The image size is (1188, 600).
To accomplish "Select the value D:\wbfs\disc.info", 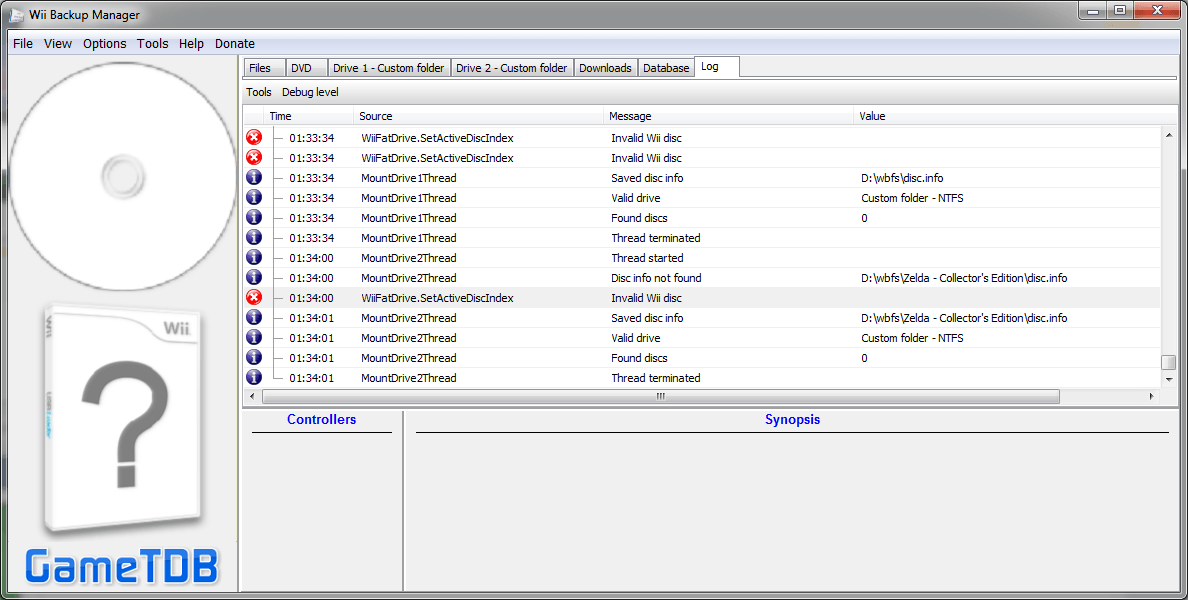I will click(x=902, y=178).
